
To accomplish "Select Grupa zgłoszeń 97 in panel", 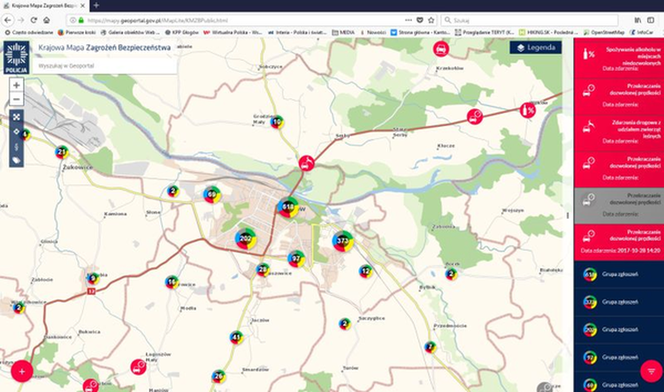I will click(619, 357).
